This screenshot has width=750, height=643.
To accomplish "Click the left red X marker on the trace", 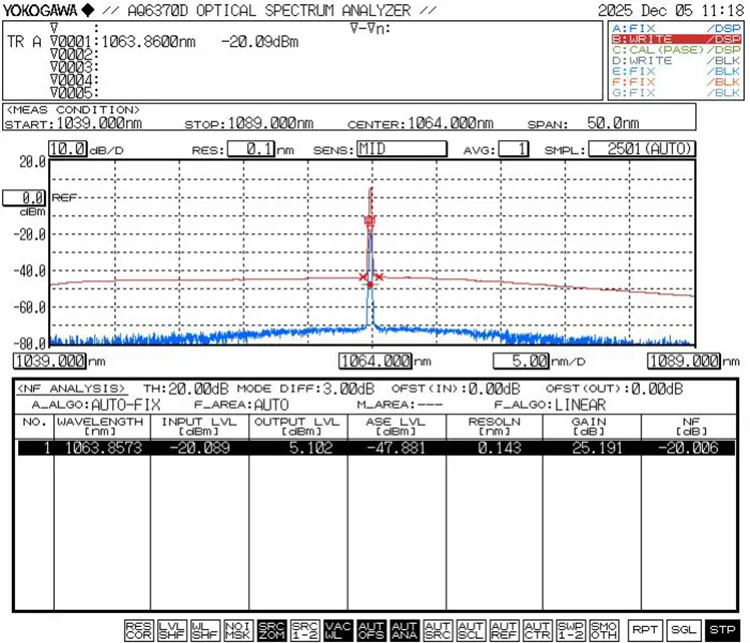I will pos(363,277).
